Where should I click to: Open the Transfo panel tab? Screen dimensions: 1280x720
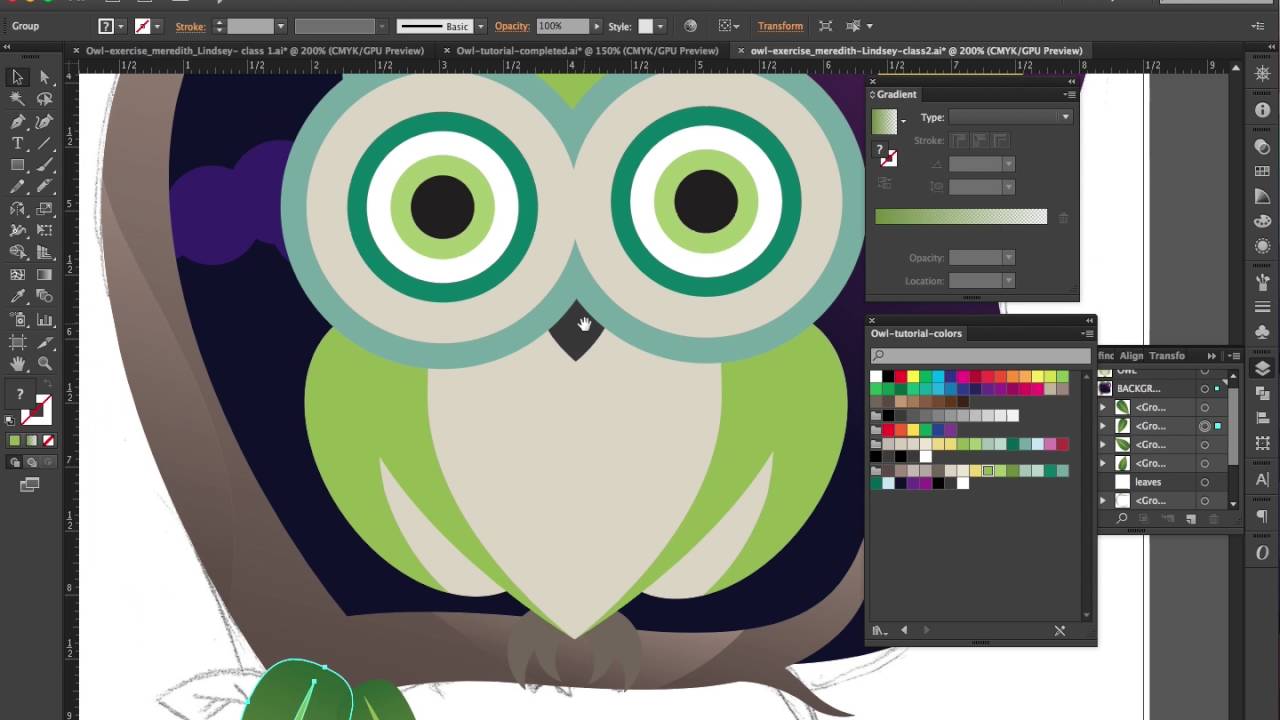(x=1167, y=355)
